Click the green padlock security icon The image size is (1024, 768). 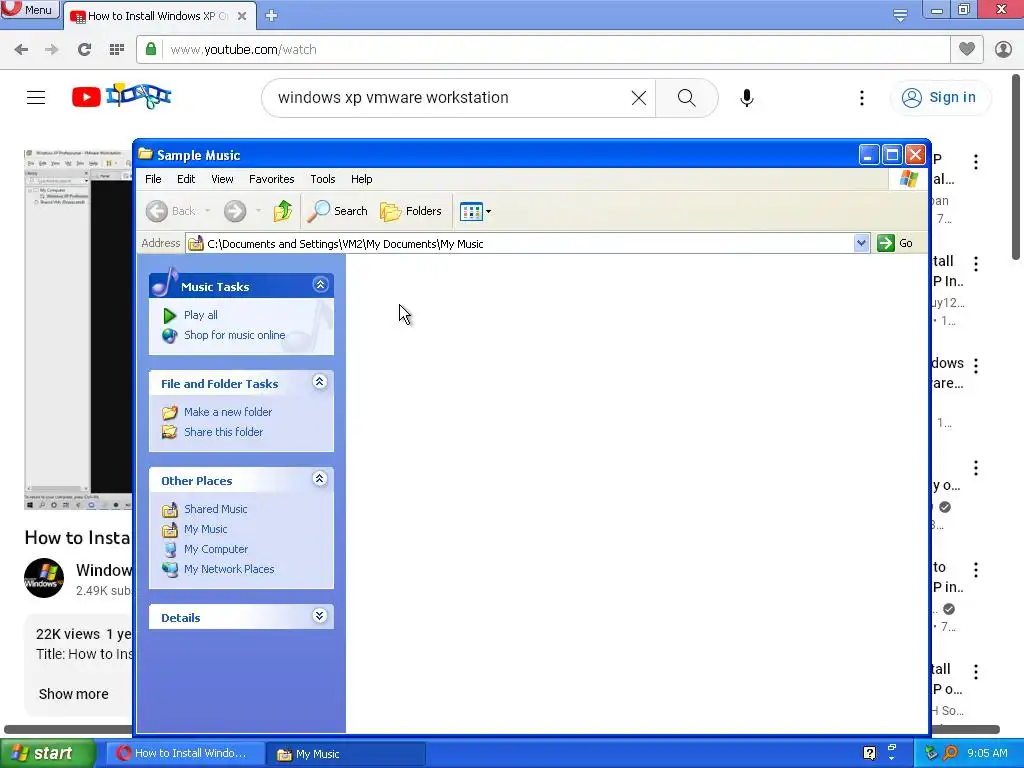(x=151, y=49)
